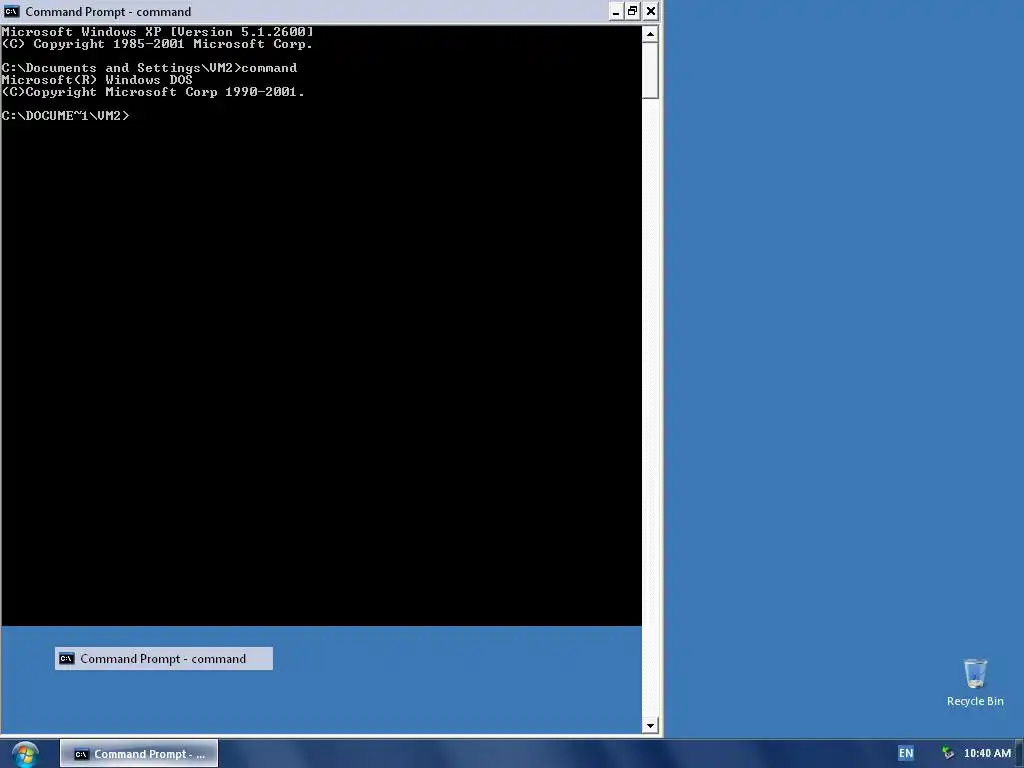Click the 10:40 AM taskbar clock
This screenshot has height=768, width=1024.
pyautogui.click(x=987, y=753)
